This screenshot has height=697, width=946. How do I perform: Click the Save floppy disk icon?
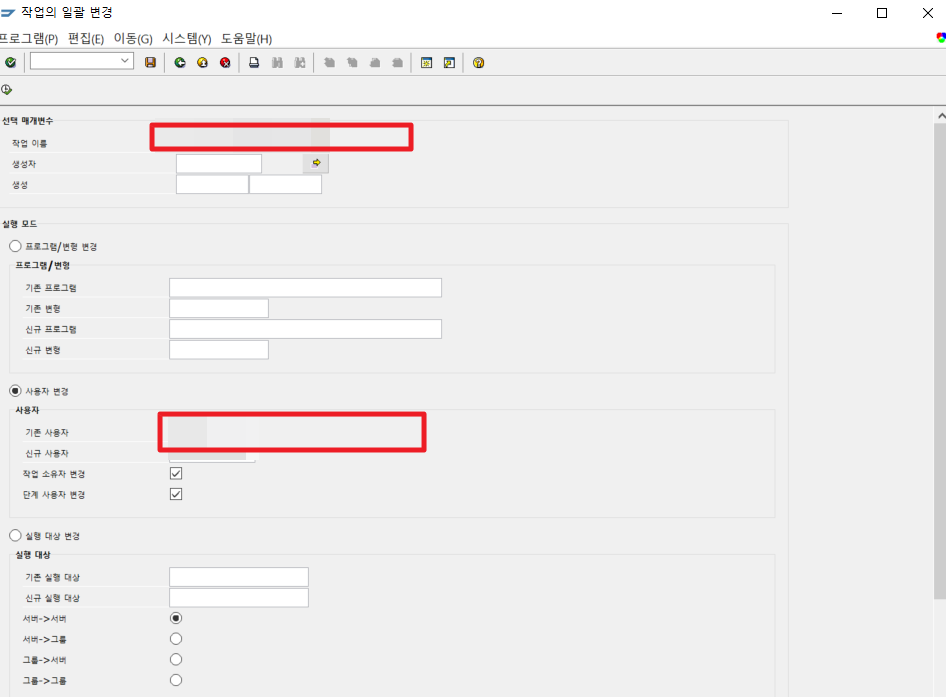(x=150, y=62)
